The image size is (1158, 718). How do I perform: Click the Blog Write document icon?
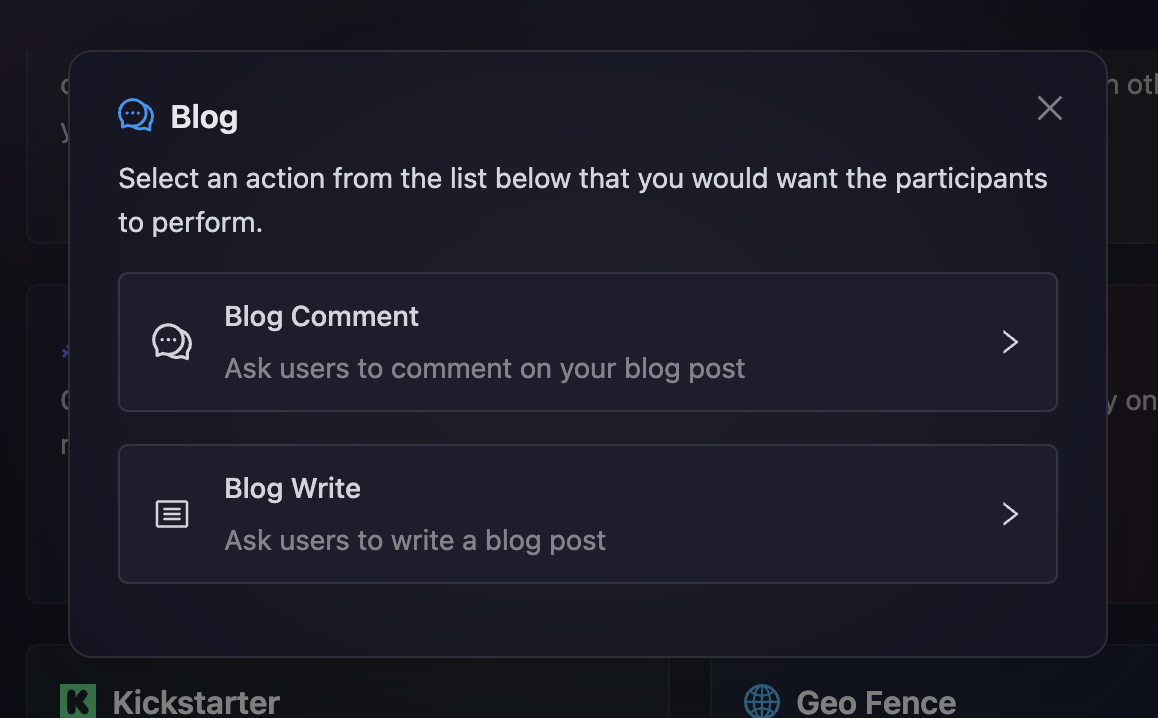(x=172, y=514)
